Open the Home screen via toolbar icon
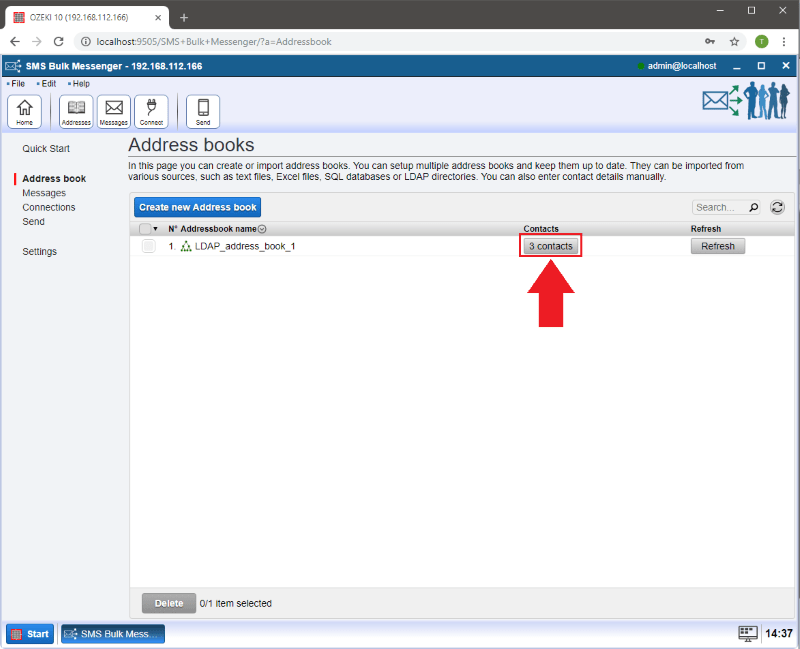Image resolution: width=800 pixels, height=649 pixels. (x=24, y=111)
